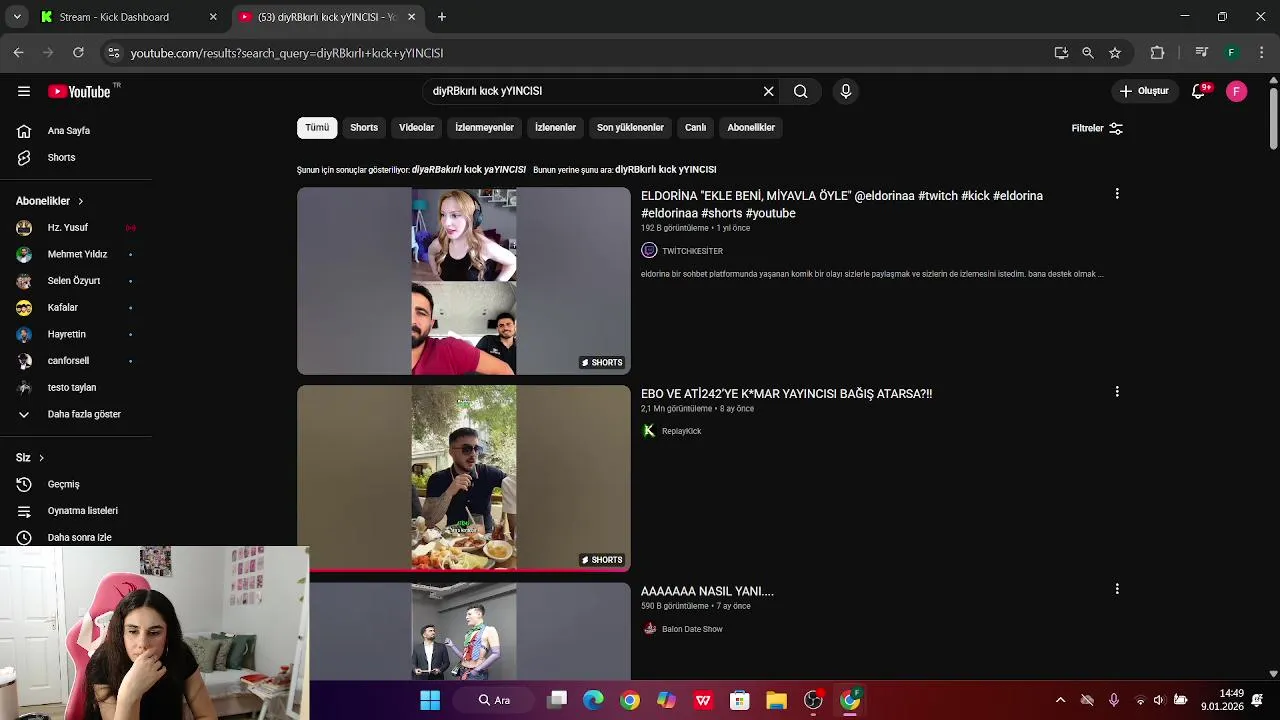Image resolution: width=1280 pixels, height=720 pixels.
Task: Select the Tümü filter chip
Action: [317, 128]
